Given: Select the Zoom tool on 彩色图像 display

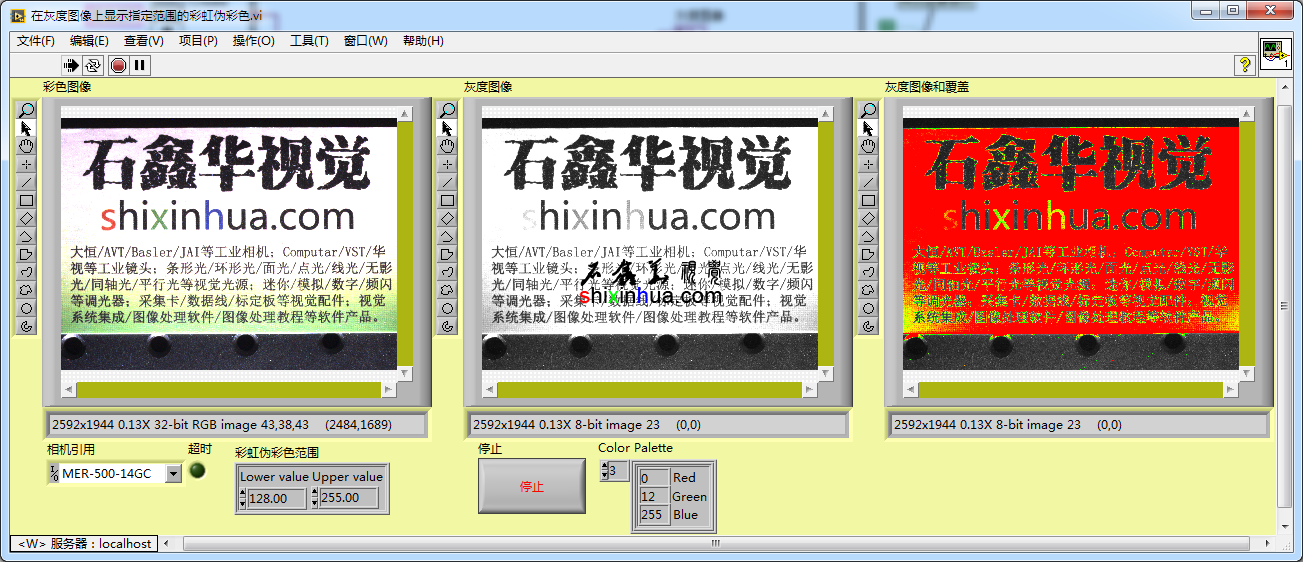Looking at the screenshot, I should tap(27, 110).
